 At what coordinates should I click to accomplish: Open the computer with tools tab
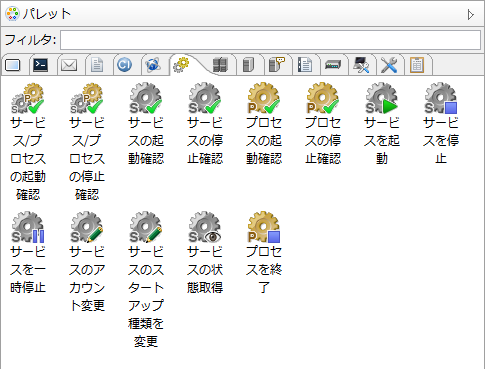tap(361, 65)
